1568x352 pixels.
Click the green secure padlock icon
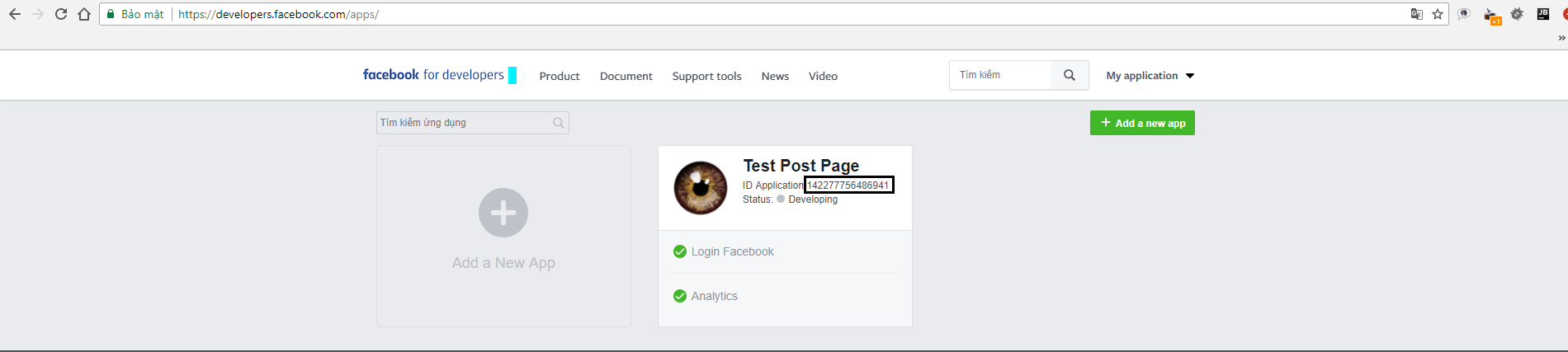(x=111, y=14)
